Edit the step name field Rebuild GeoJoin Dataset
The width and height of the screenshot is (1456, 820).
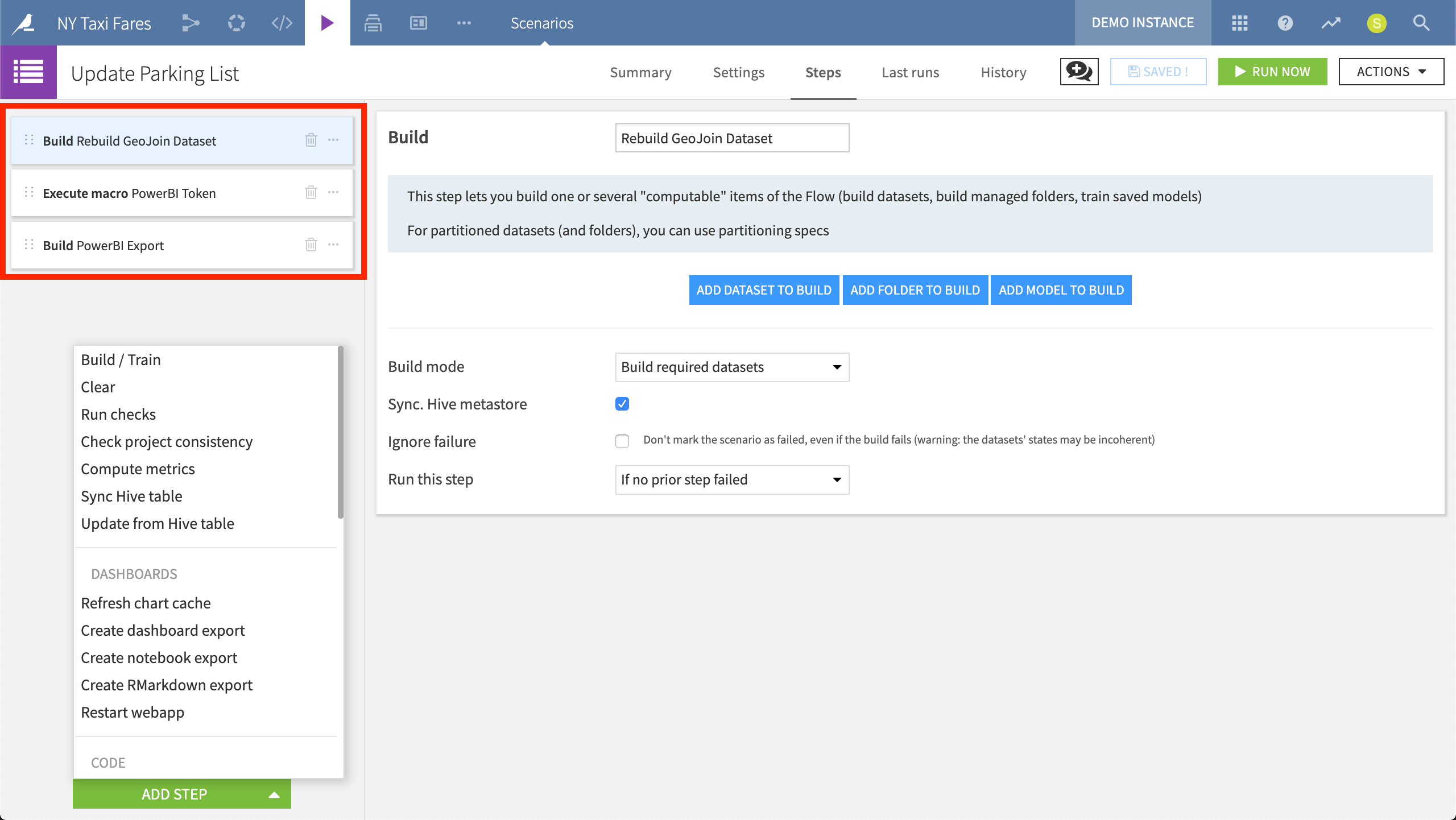(732, 138)
